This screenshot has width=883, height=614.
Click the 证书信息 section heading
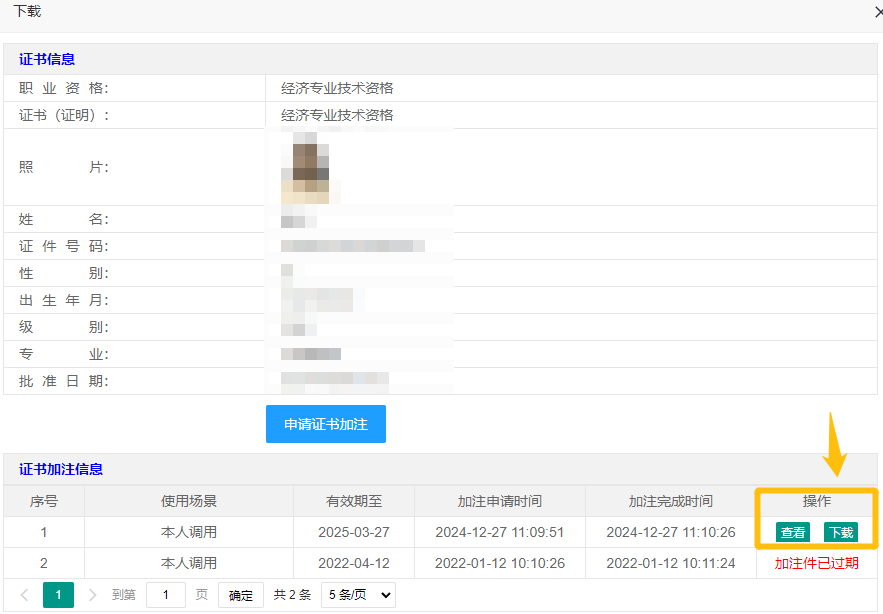coord(47,59)
